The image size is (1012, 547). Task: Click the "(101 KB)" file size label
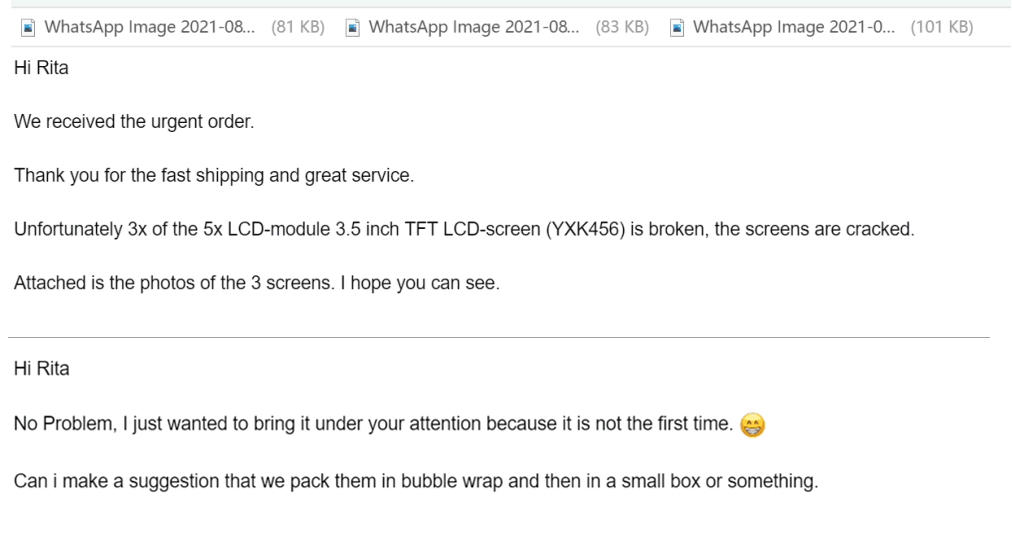941,28
